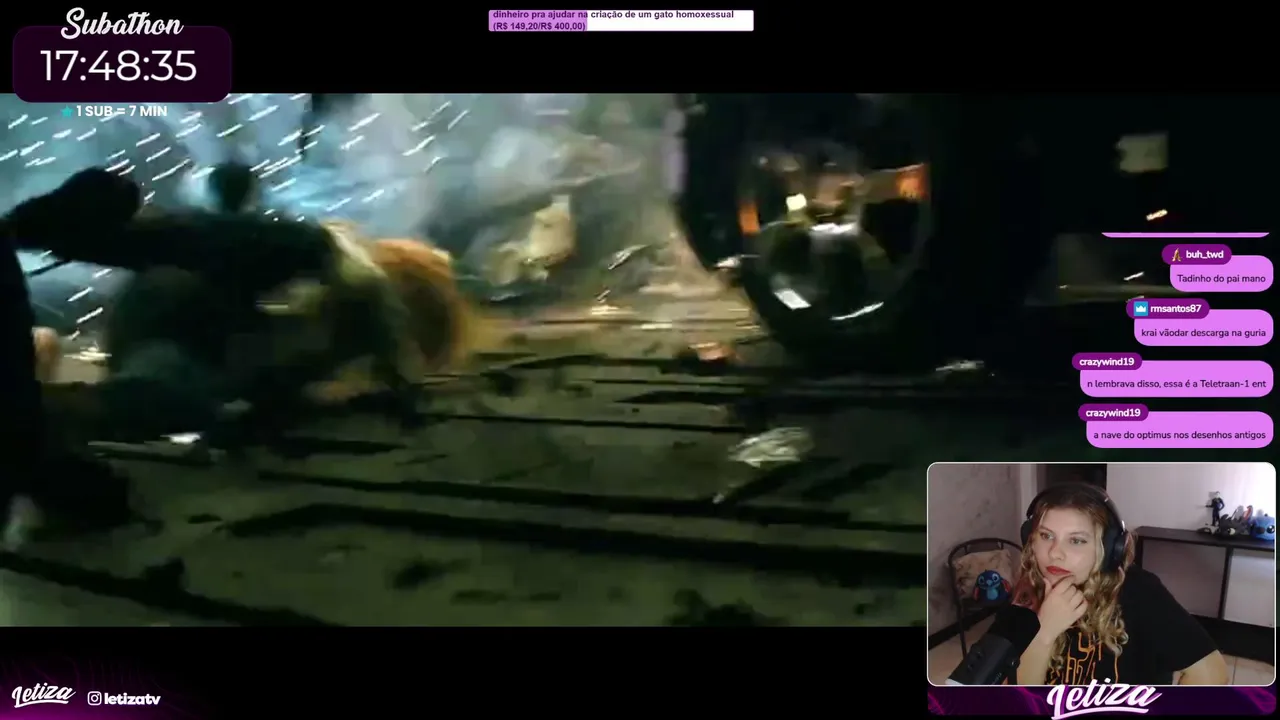Click the crown badge next to rmsantos87

pyautogui.click(x=1141, y=309)
